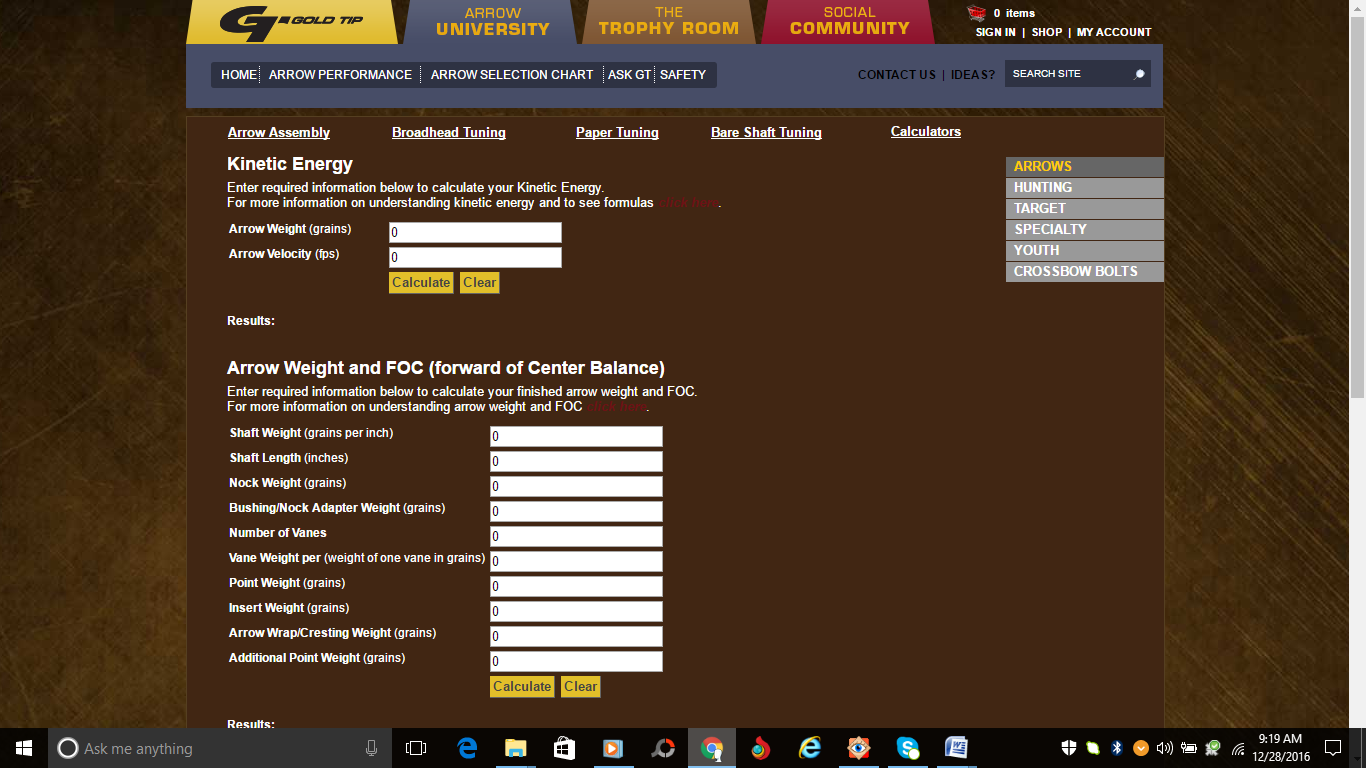Open Windows Start menu
Viewport: 1366px width, 768px height.
(24, 748)
